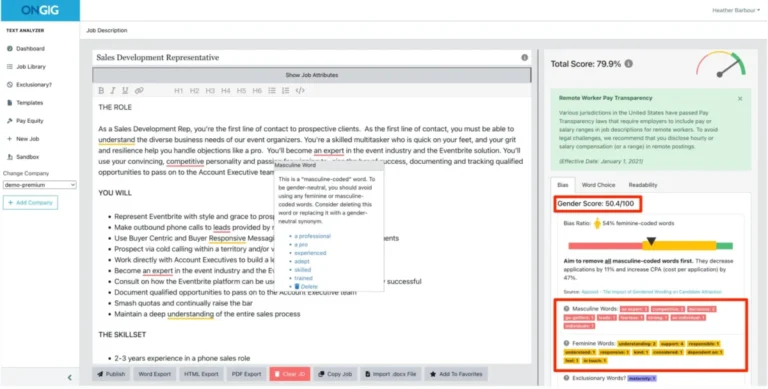Image resolution: width=768 pixels, height=389 pixels.
Task: Open the code view icon
Action: coord(300,91)
